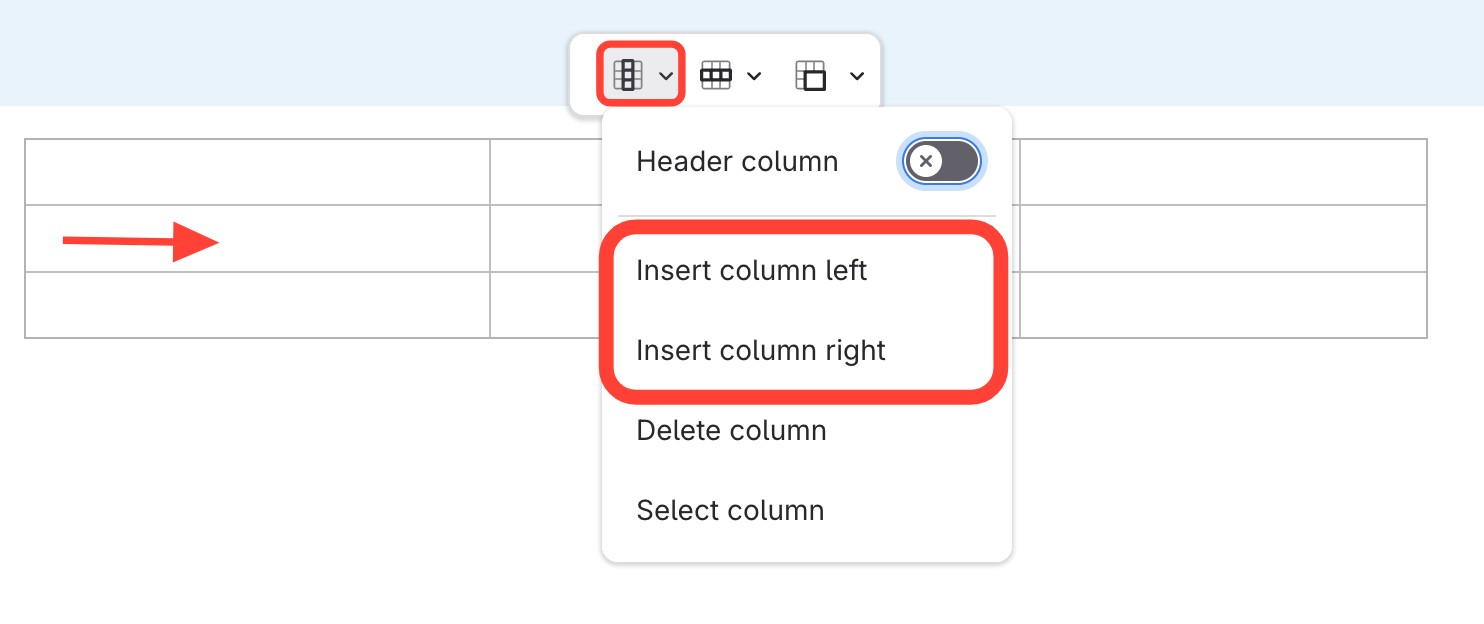Click the middle-right table cell

coord(1222,239)
